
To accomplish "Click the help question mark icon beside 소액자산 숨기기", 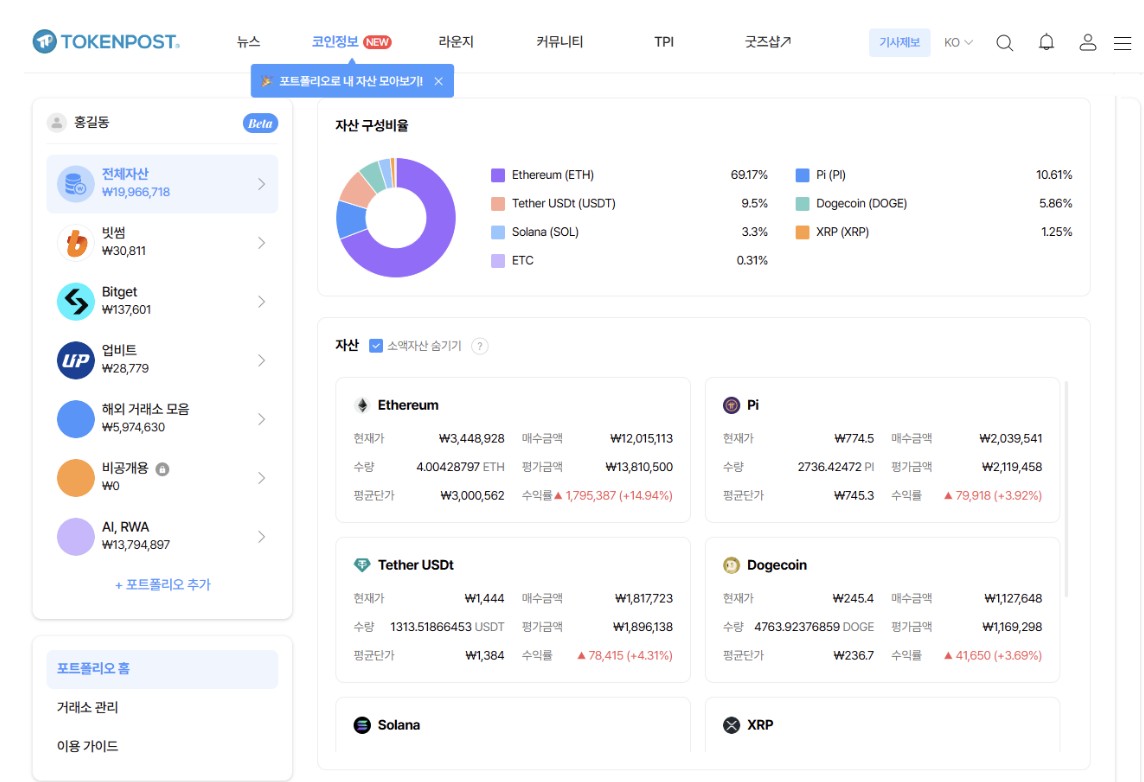I will 479,346.
